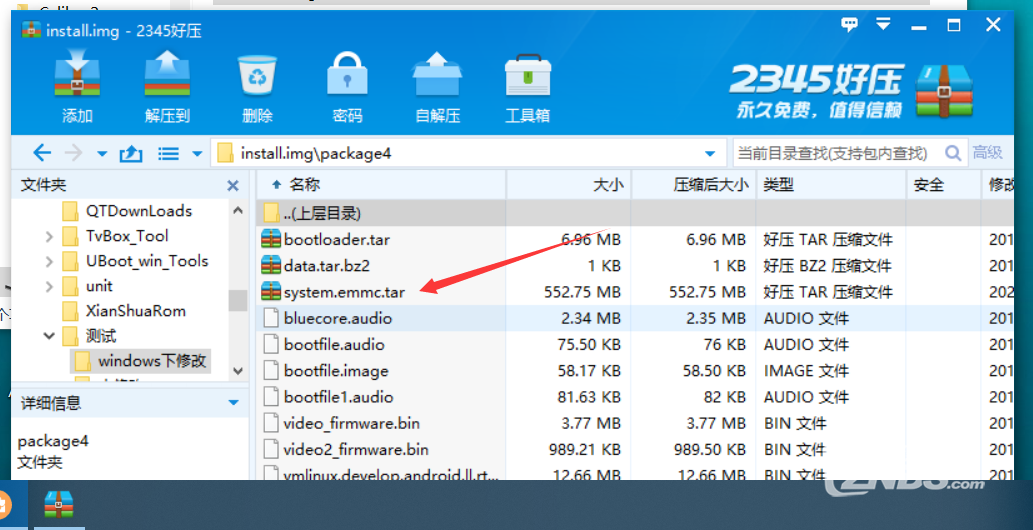Sort by 大小 column header
The height and width of the screenshot is (530, 1033).
pos(569,185)
